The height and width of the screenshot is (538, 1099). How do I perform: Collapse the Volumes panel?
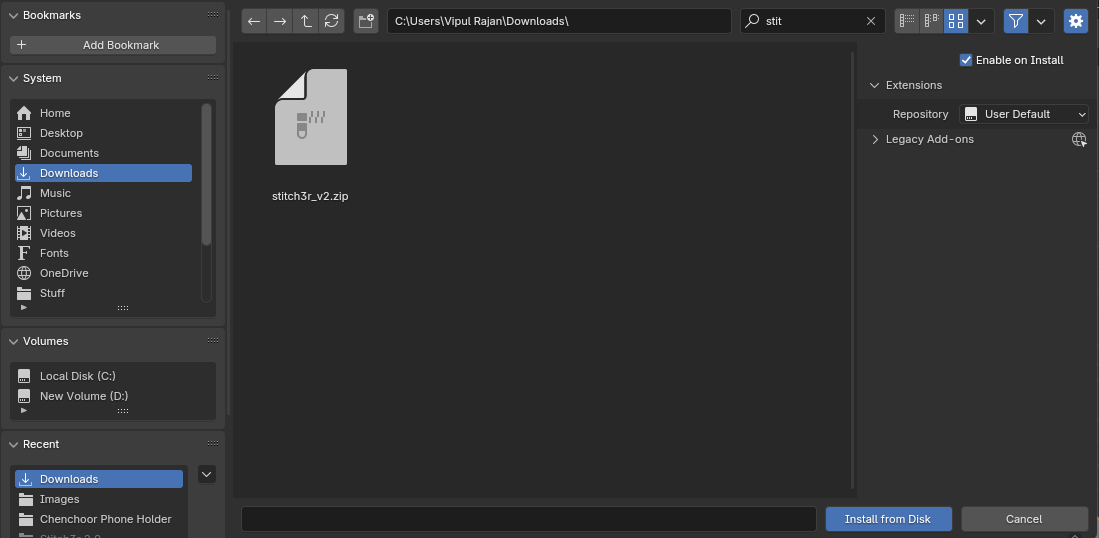click(x=13, y=341)
